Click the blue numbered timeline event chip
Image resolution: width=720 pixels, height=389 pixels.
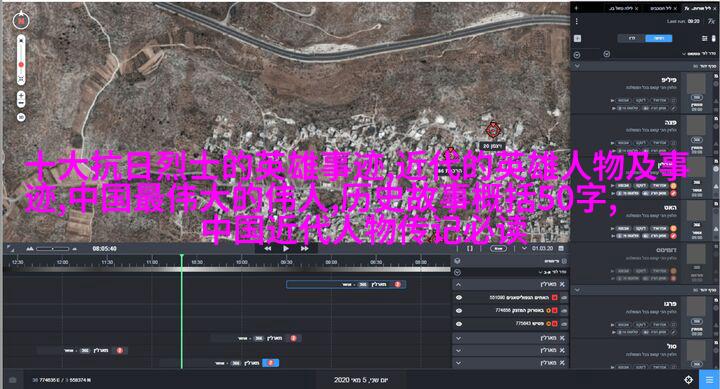click(x=270, y=363)
